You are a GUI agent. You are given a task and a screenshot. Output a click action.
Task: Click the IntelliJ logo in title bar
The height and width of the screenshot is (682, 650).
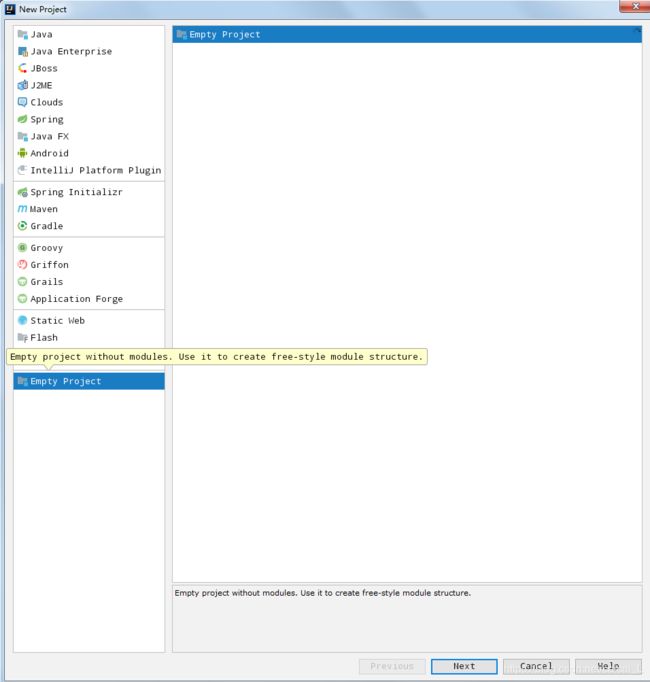pyautogui.click(x=10, y=9)
